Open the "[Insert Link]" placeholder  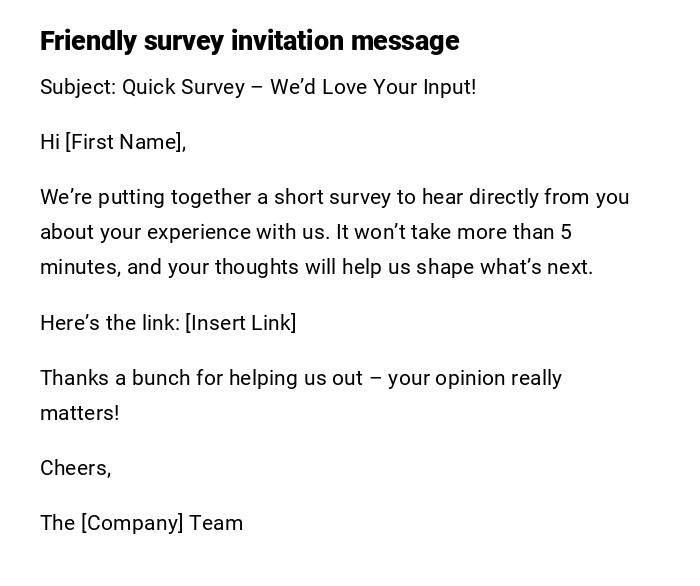coord(241,323)
